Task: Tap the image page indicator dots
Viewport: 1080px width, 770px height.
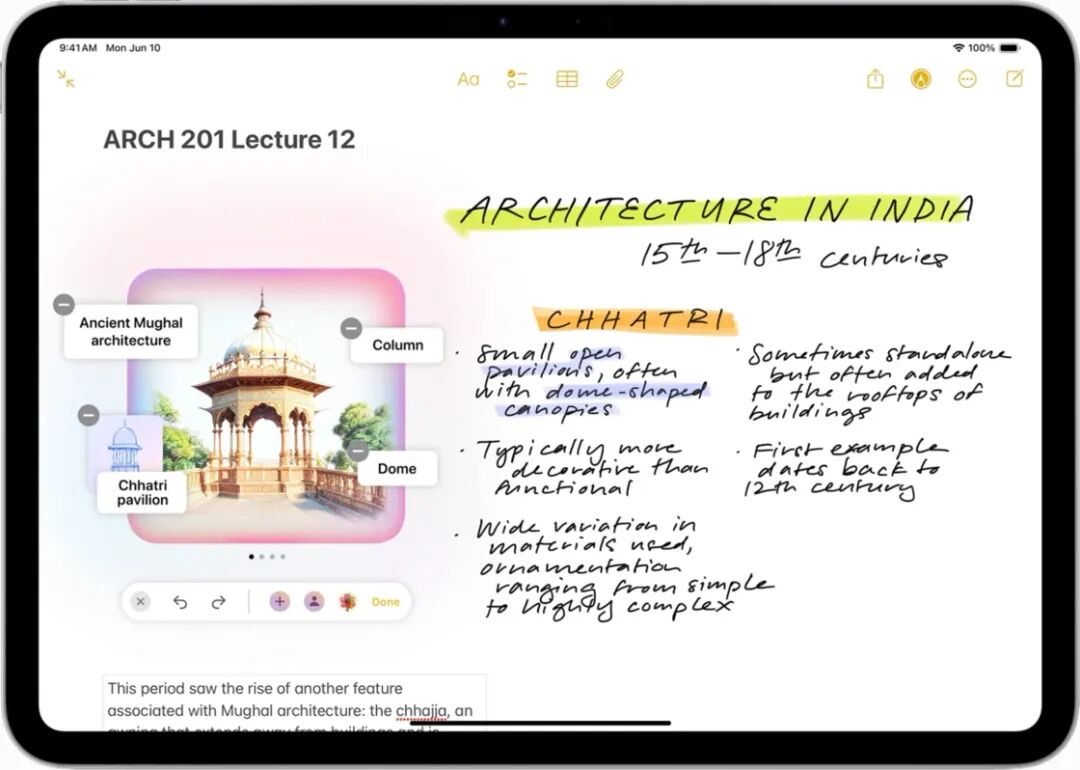Action: pyautogui.click(x=267, y=556)
